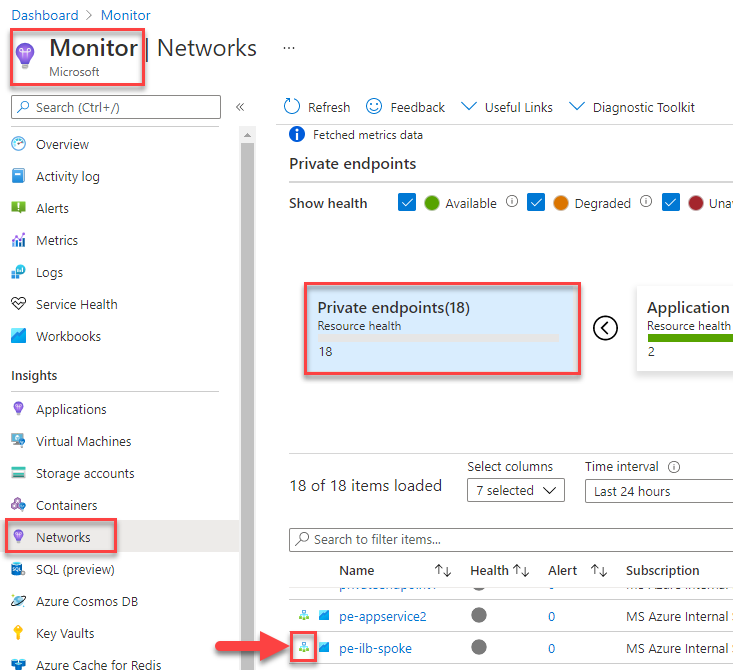Screen dimensions: 733x670
Task: Open dependency view icon for pe-ilb-spoke
Action: click(304, 648)
